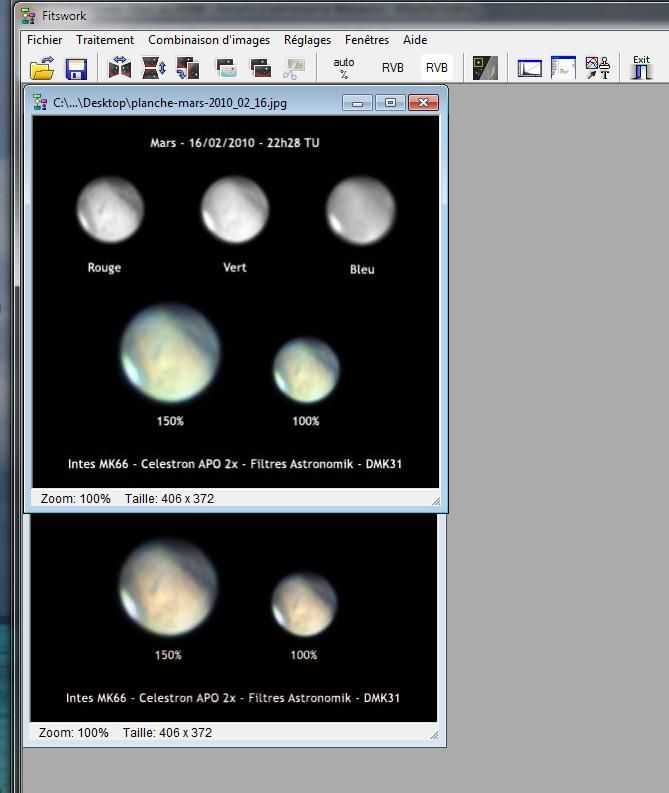
Task: Maximize the planche-mars image window
Action: click(x=390, y=103)
